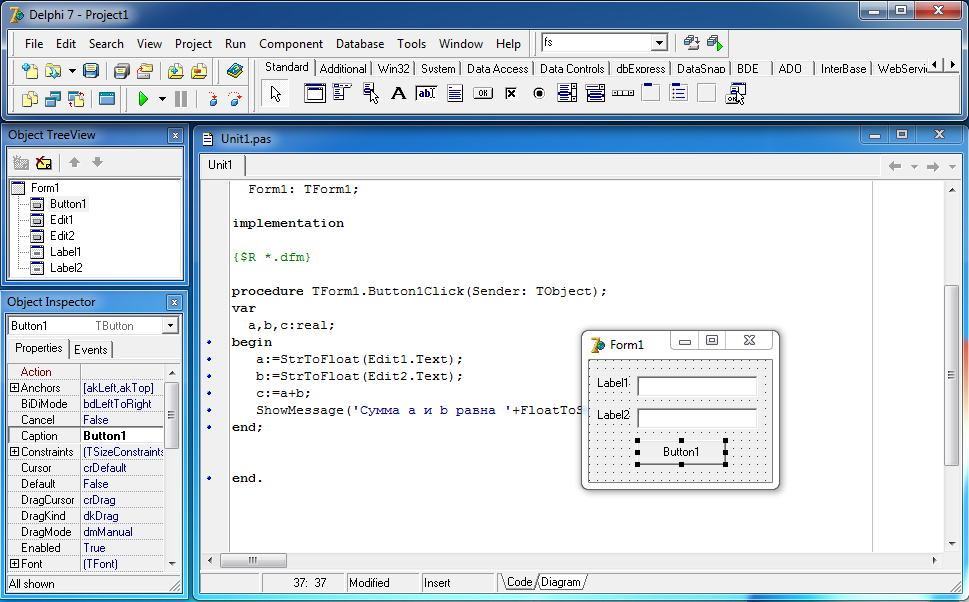Expand the Font property
Screen dimensions: 969x602
coord(14,564)
